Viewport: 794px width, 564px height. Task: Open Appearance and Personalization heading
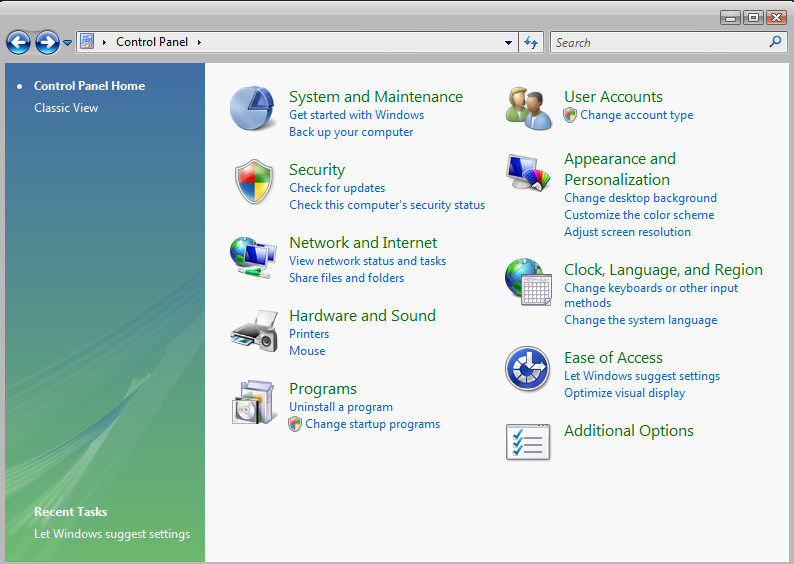point(620,169)
